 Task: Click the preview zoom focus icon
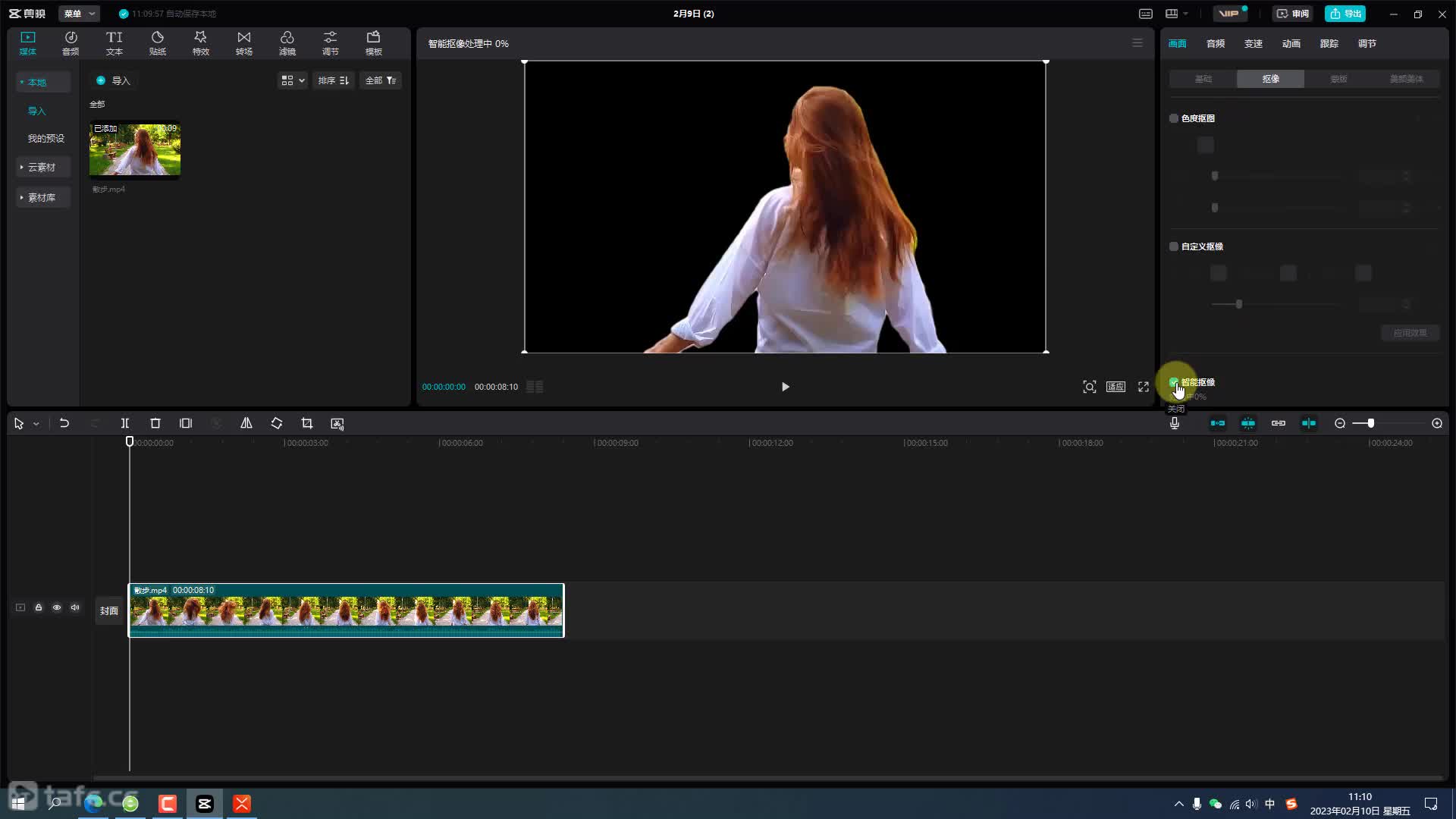click(x=1090, y=387)
